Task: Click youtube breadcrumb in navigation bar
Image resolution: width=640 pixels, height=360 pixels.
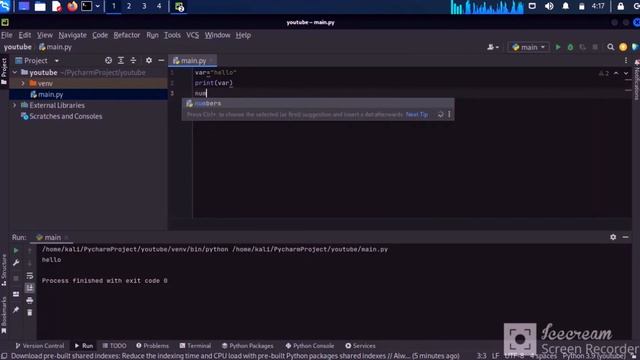Action: tap(18, 47)
